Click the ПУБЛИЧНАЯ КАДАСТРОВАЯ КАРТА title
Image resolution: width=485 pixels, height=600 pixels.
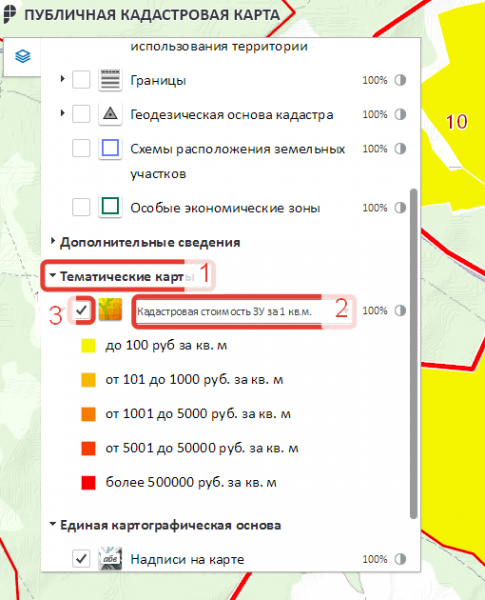(152, 15)
